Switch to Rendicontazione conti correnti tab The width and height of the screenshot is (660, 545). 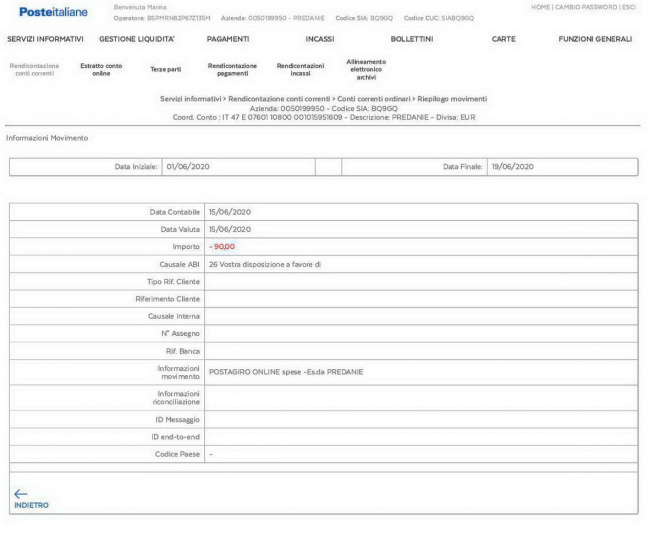[x=34, y=69]
